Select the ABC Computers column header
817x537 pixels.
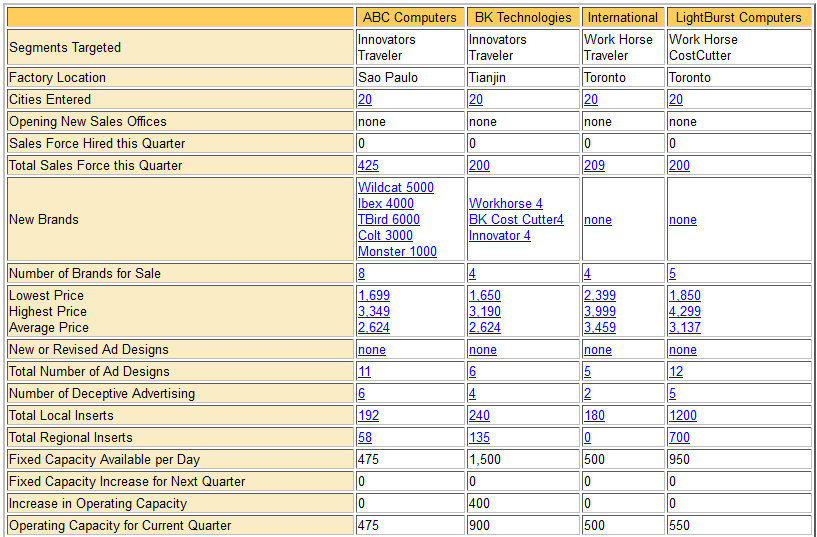point(410,18)
